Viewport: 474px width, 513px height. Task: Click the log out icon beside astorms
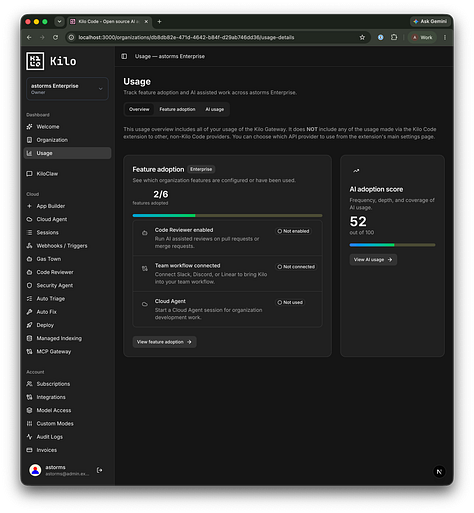(x=99, y=470)
